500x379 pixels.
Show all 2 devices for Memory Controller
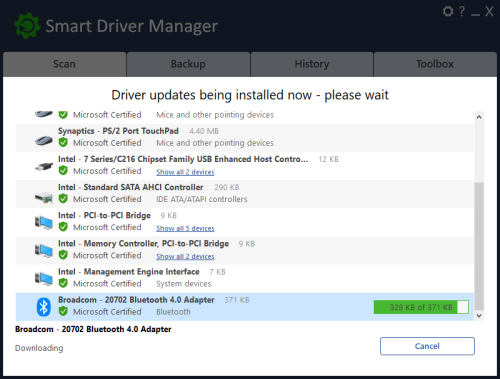coord(185,256)
